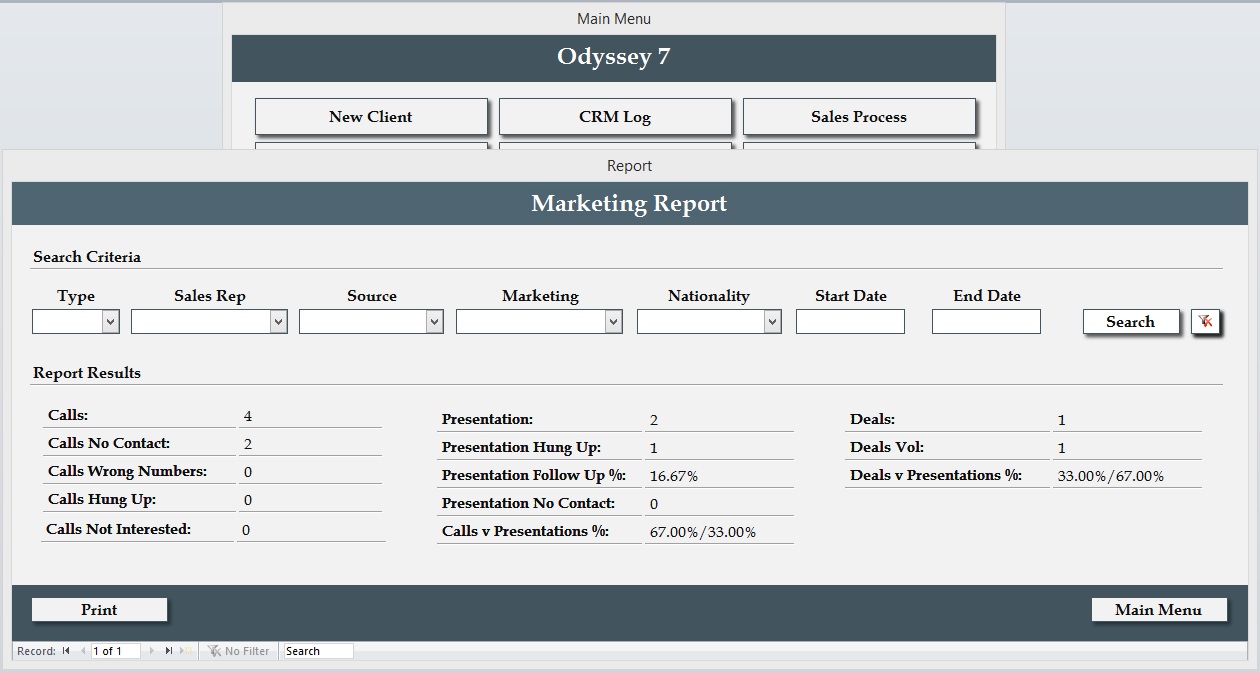1260x673 pixels.
Task: Go to first record navigation arrow
Action: [66, 651]
